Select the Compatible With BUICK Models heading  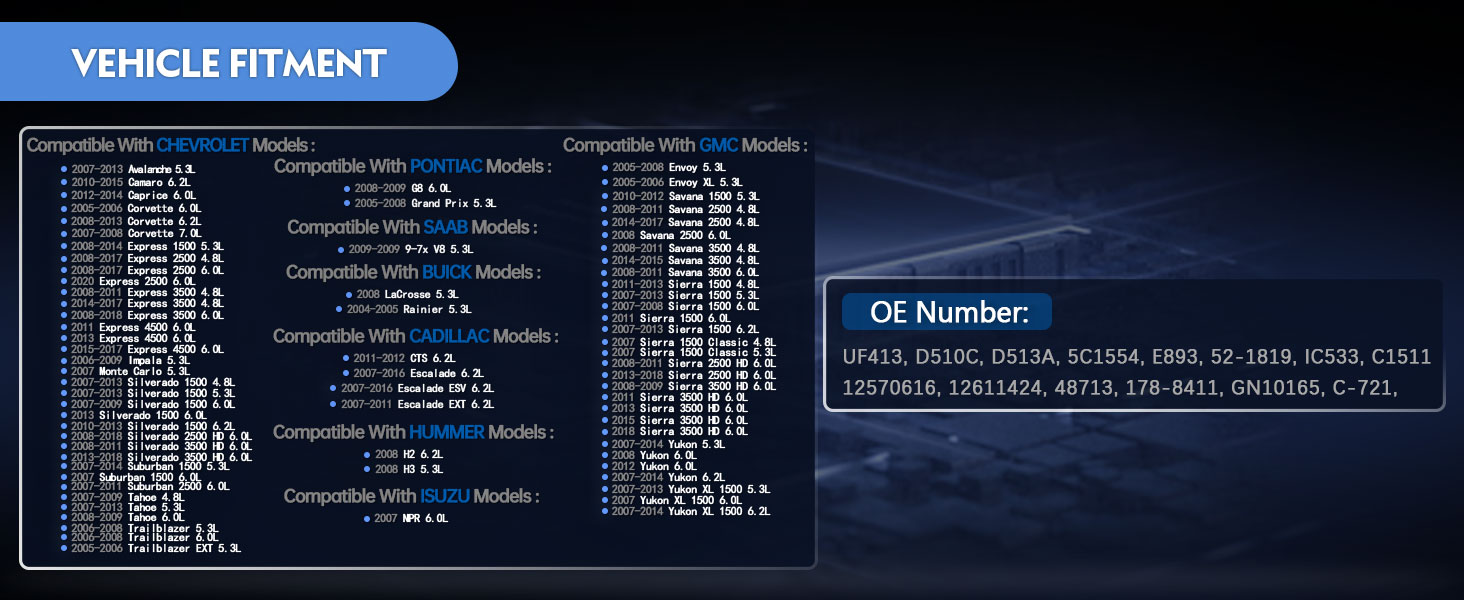pos(413,272)
